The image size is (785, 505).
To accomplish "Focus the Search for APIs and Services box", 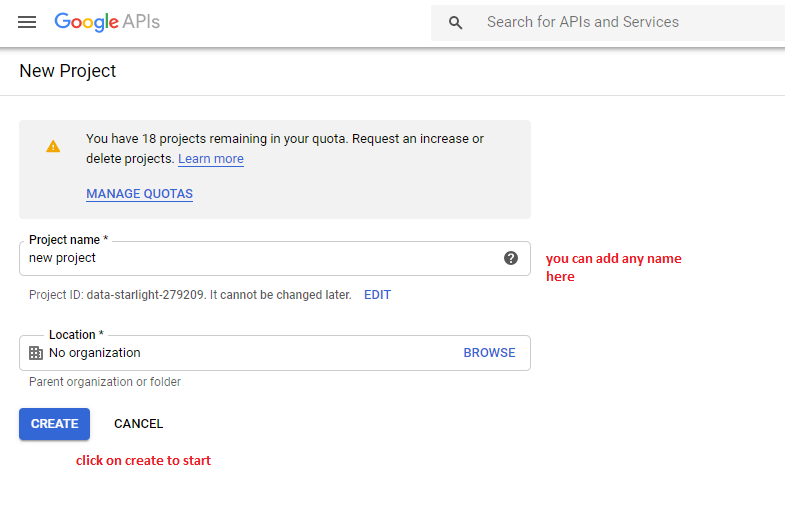I will (608, 23).
